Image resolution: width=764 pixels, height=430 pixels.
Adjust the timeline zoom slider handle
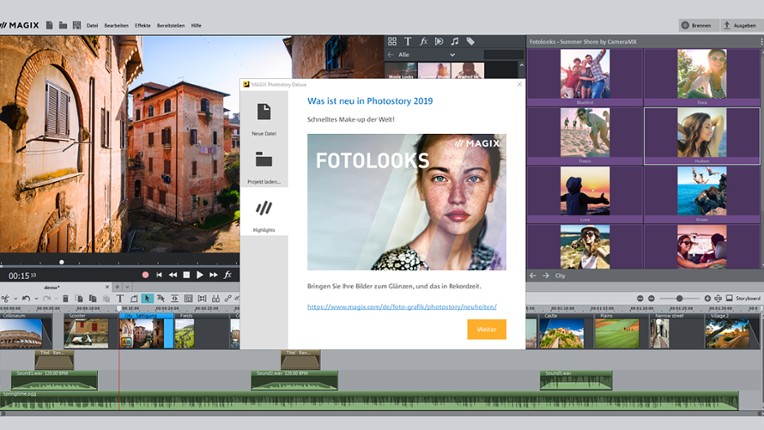(x=680, y=298)
